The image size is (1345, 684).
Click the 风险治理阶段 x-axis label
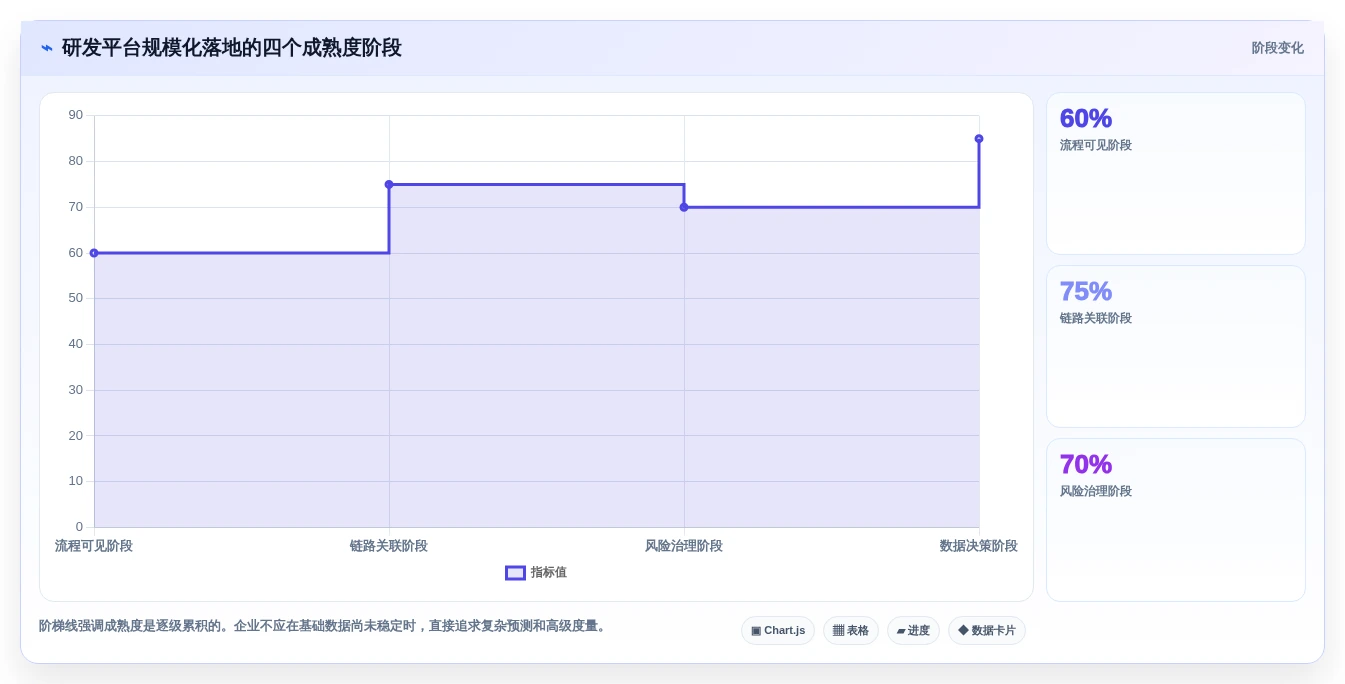[x=684, y=546]
